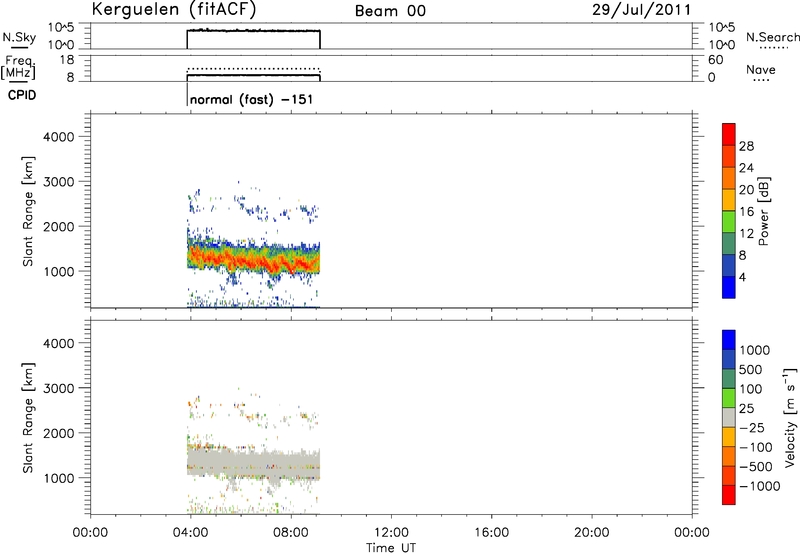Image resolution: width=800 pixels, height=554 pixels.
Task: Click the "60" Nave axis tick label
Action: coord(715,60)
